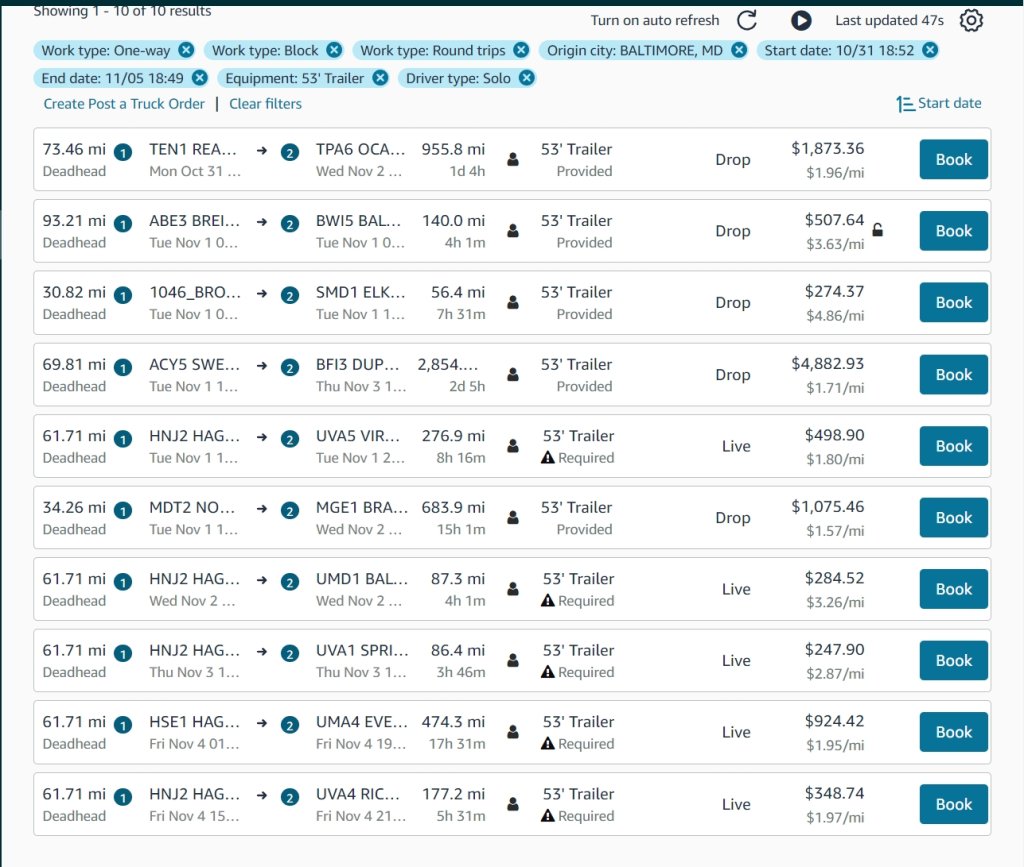This screenshot has height=867, width=1024.
Task: Remove the Work type: Block filter
Action: tap(334, 50)
